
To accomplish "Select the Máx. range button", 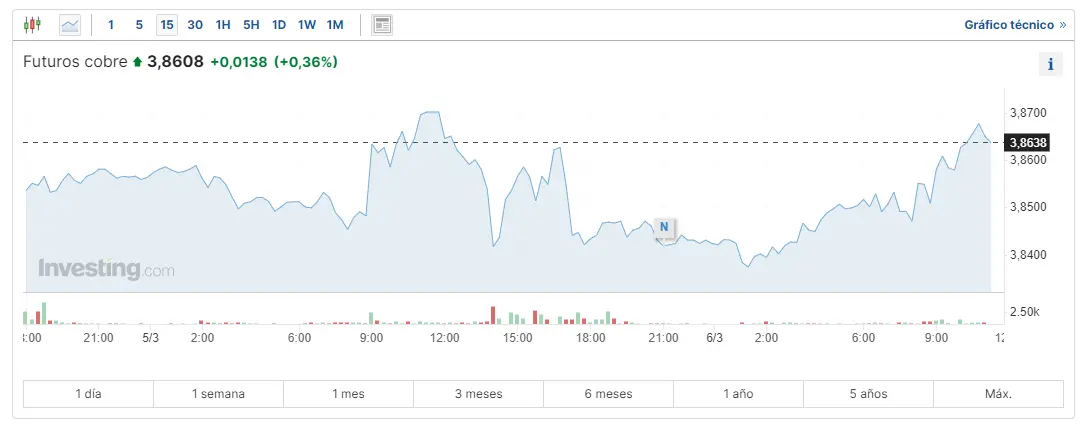I will point(998,394).
